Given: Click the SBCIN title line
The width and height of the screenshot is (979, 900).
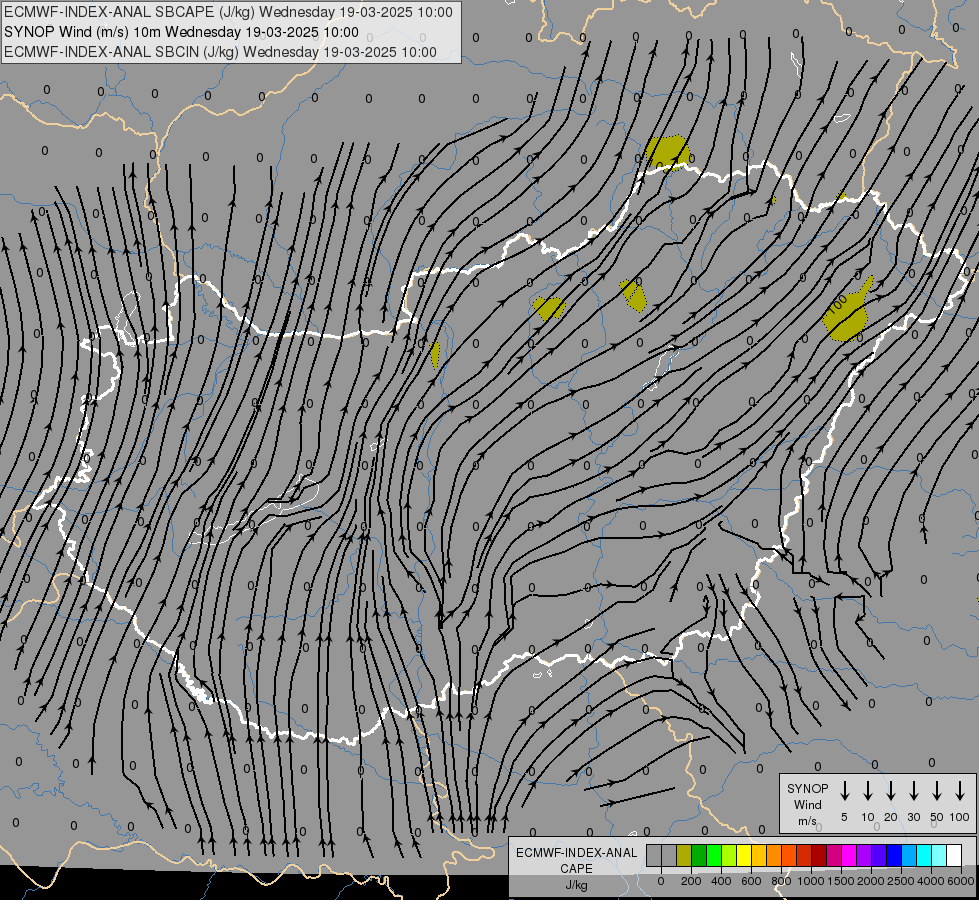Looking at the screenshot, I should pos(220,52).
